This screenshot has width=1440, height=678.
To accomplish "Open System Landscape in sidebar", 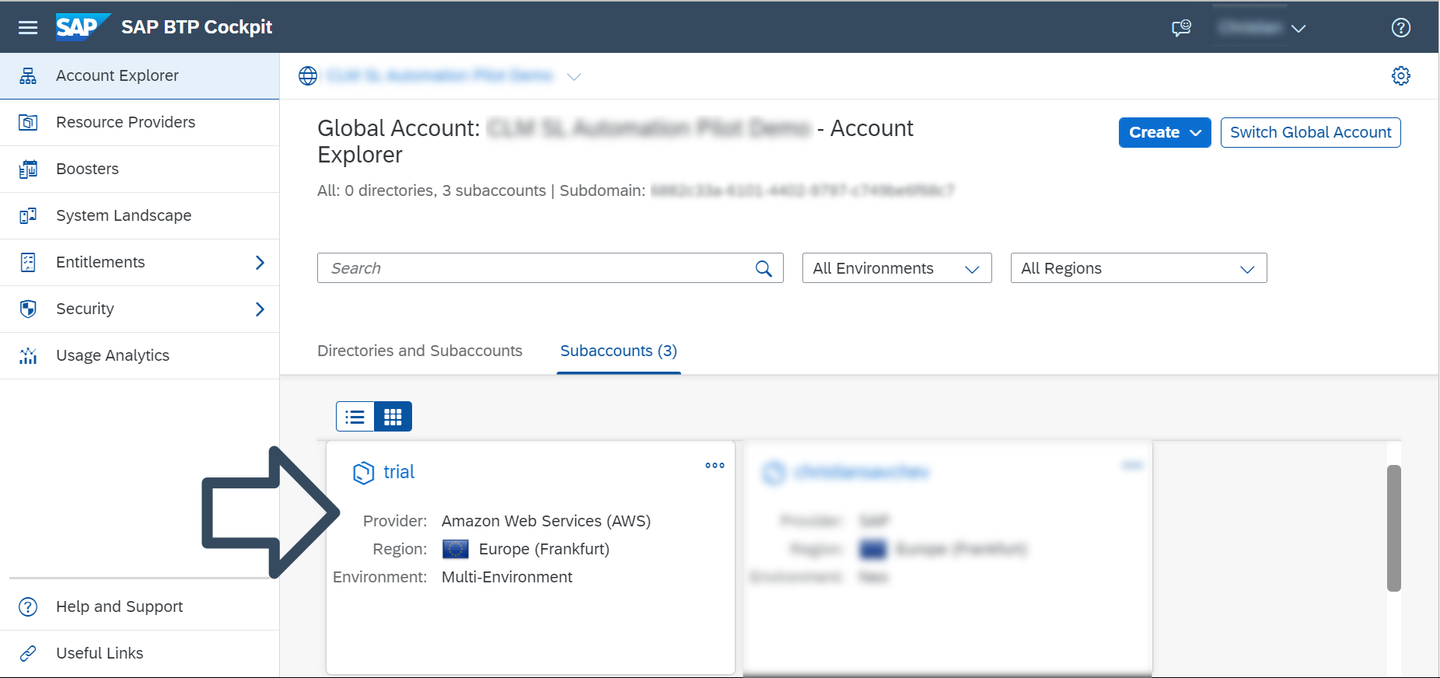I will click(x=139, y=215).
